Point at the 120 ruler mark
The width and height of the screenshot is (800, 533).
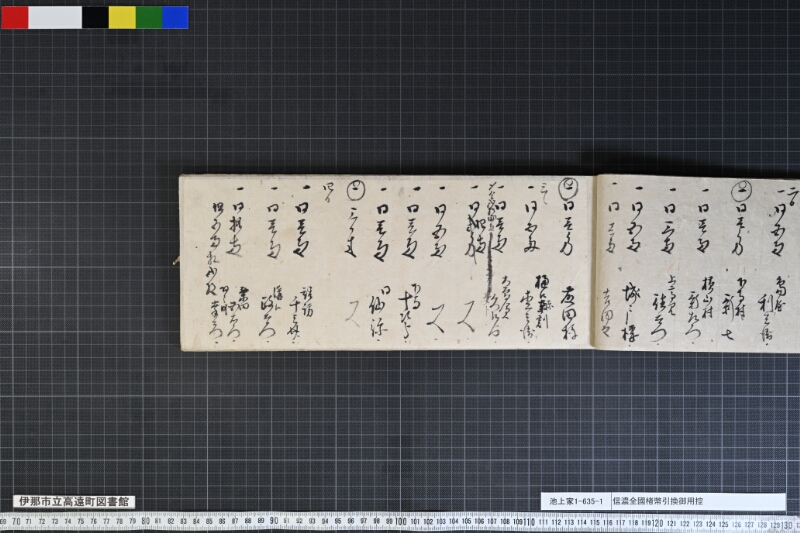(658, 523)
